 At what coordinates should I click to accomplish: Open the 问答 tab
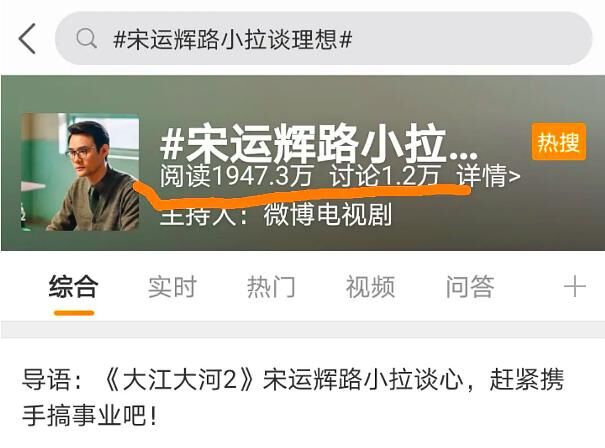pyautogui.click(x=470, y=287)
